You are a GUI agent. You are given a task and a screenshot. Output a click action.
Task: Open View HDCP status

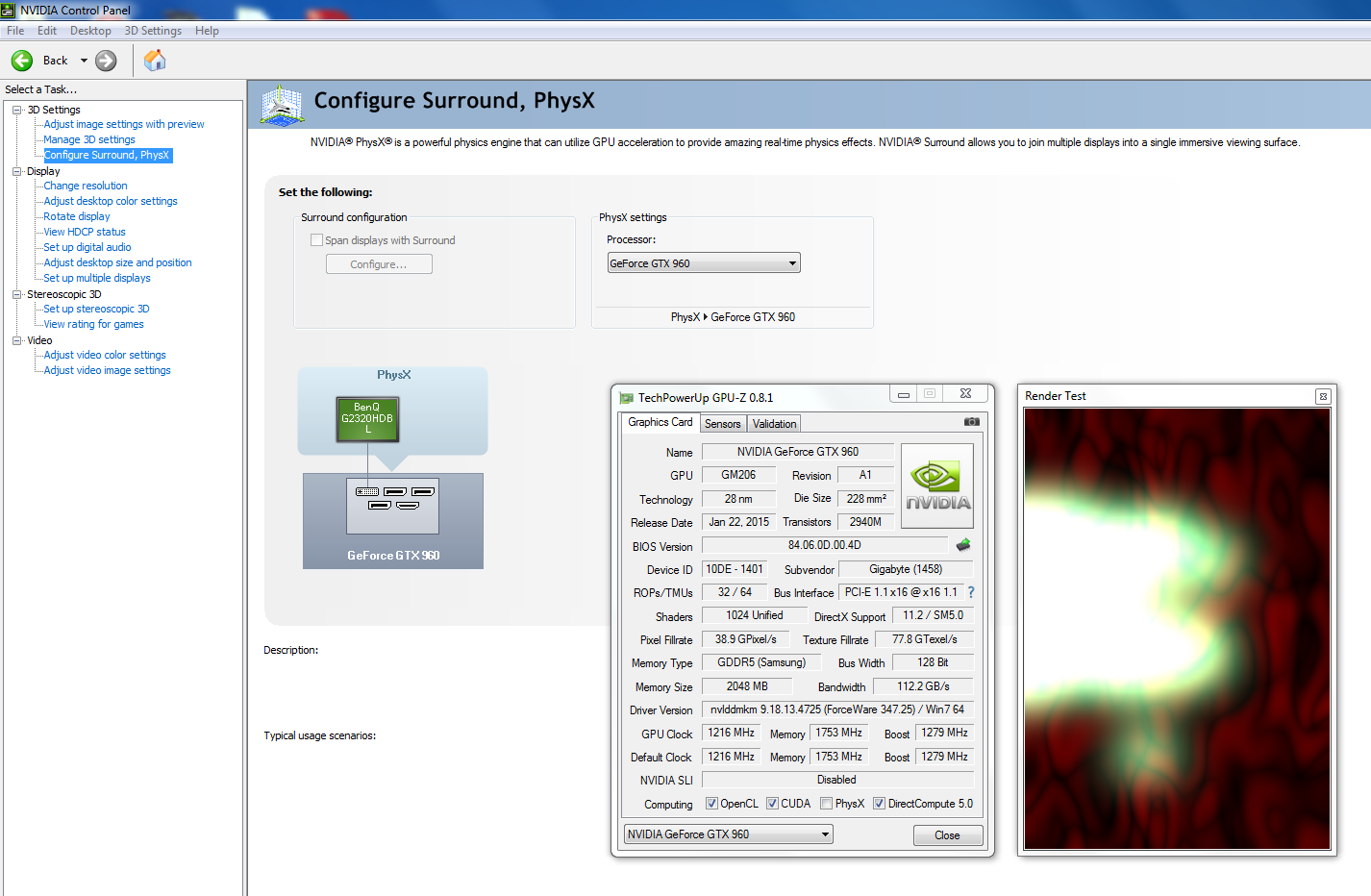(x=85, y=232)
